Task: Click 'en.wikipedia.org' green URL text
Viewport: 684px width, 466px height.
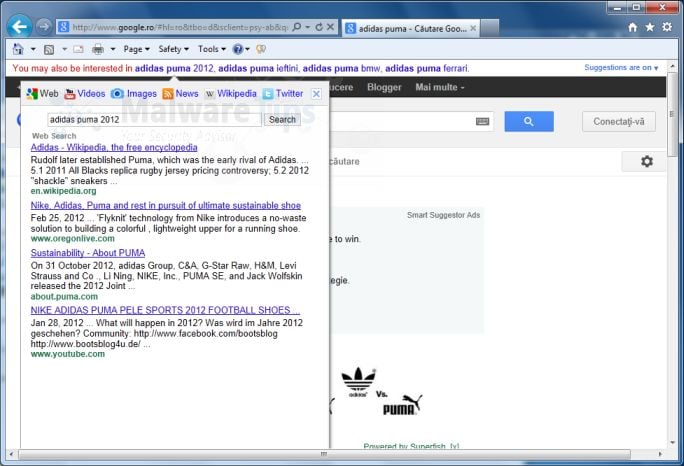Action: [63, 191]
